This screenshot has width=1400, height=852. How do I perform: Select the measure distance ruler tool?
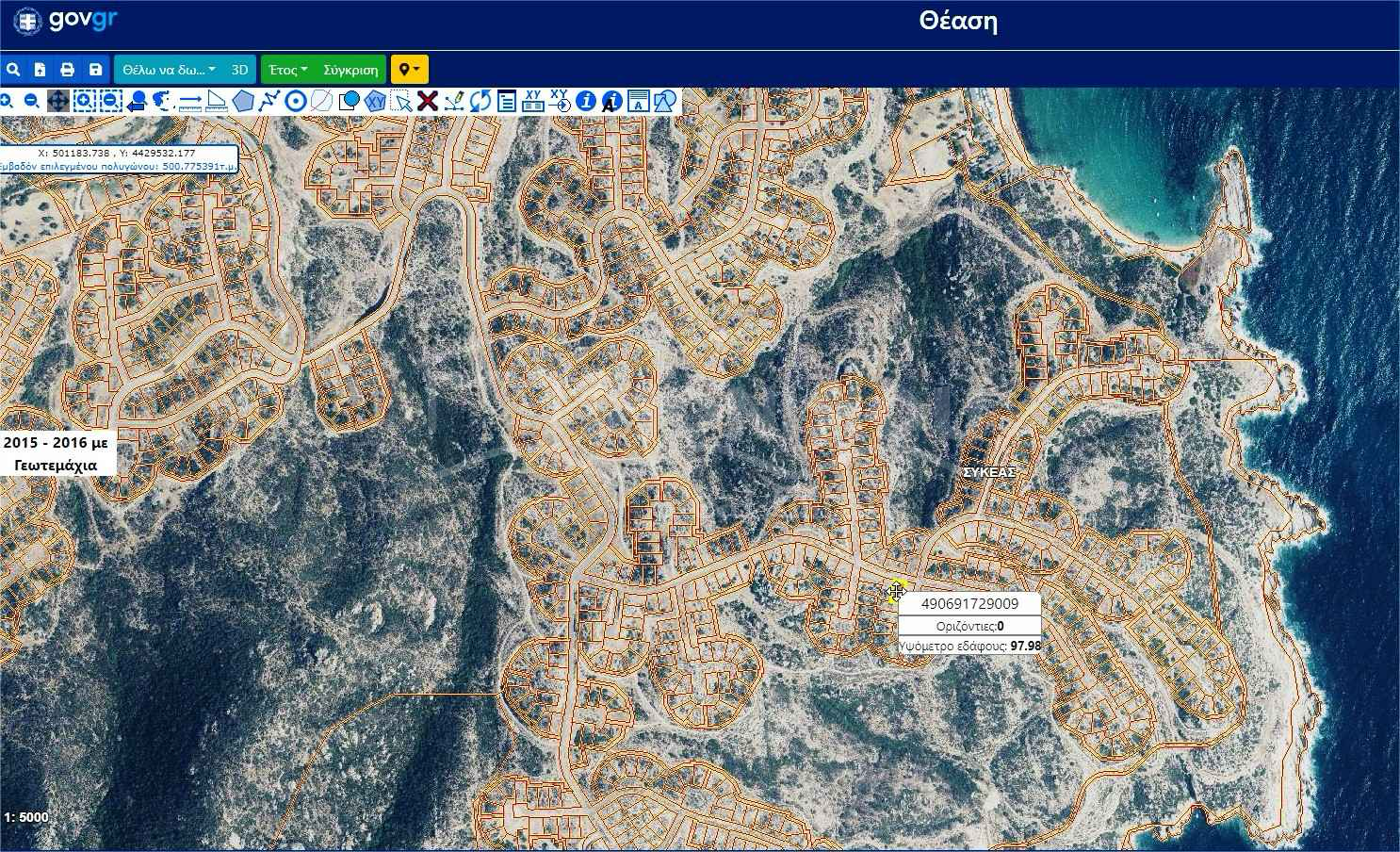(x=190, y=101)
